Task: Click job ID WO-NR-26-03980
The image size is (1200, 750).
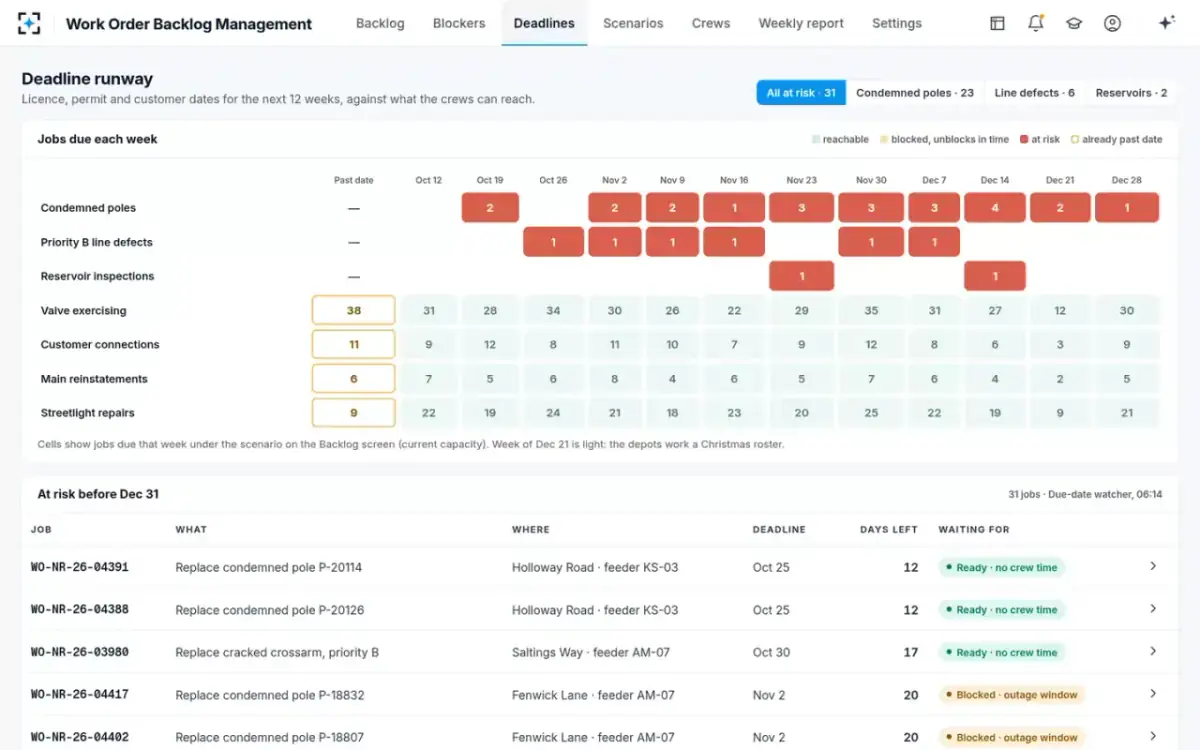Action: click(x=80, y=652)
